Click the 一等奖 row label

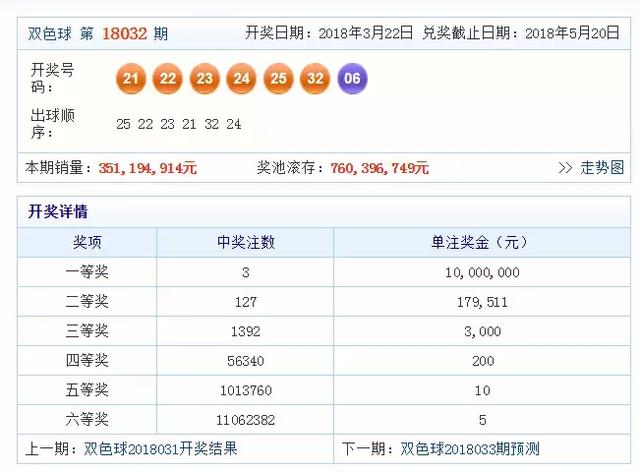pyautogui.click(x=87, y=272)
